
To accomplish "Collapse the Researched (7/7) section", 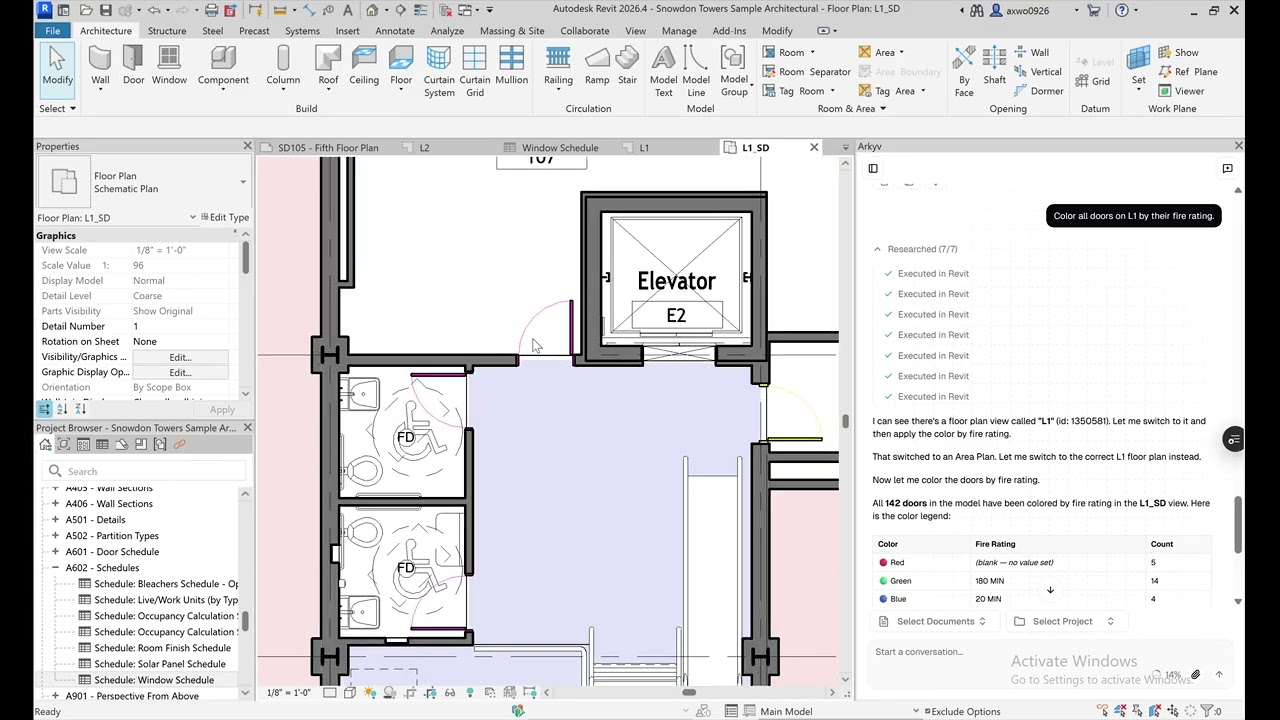I will pyautogui.click(x=877, y=249).
